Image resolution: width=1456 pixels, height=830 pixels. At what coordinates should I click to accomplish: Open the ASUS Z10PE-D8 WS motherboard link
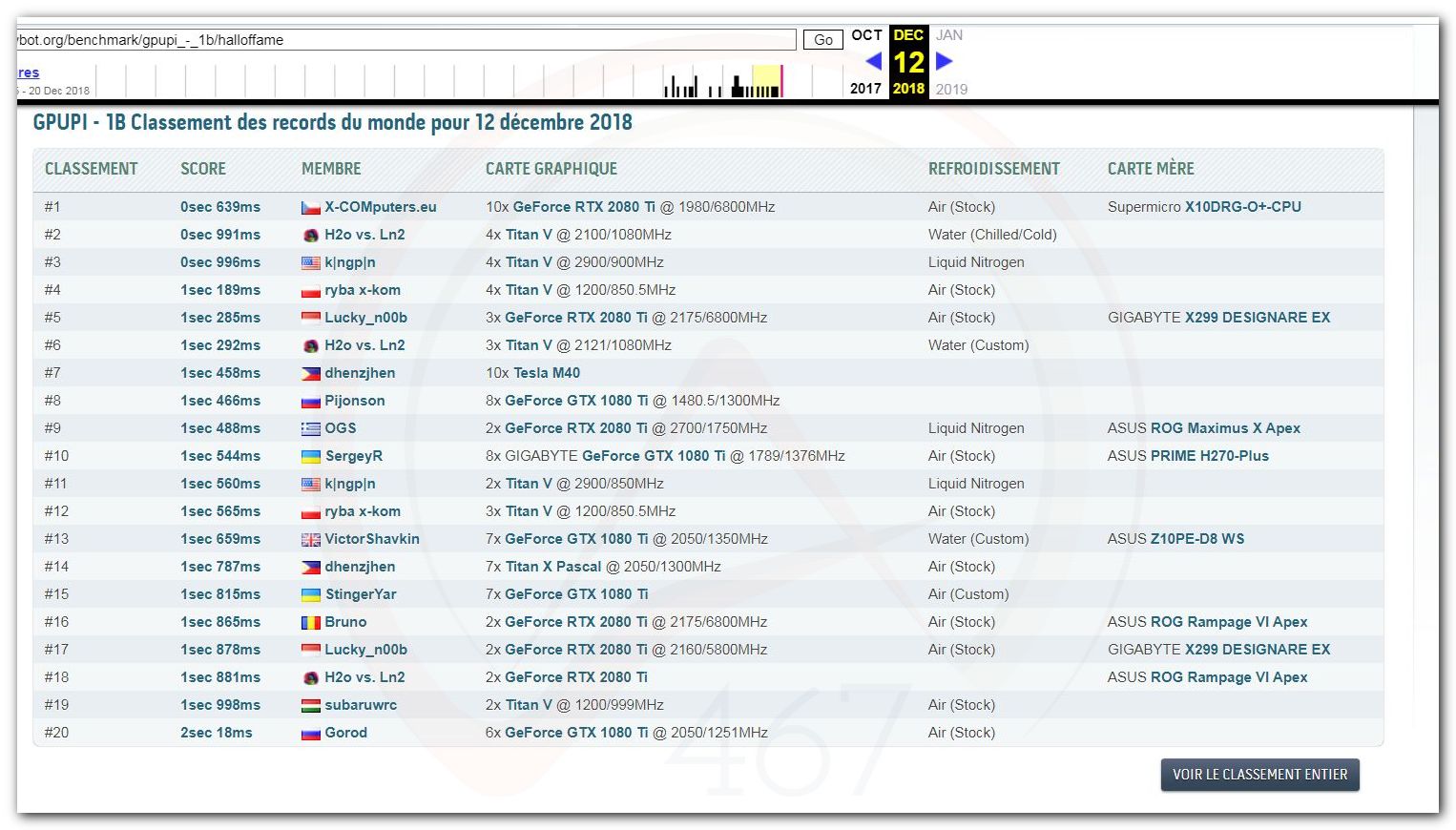pos(1196,539)
